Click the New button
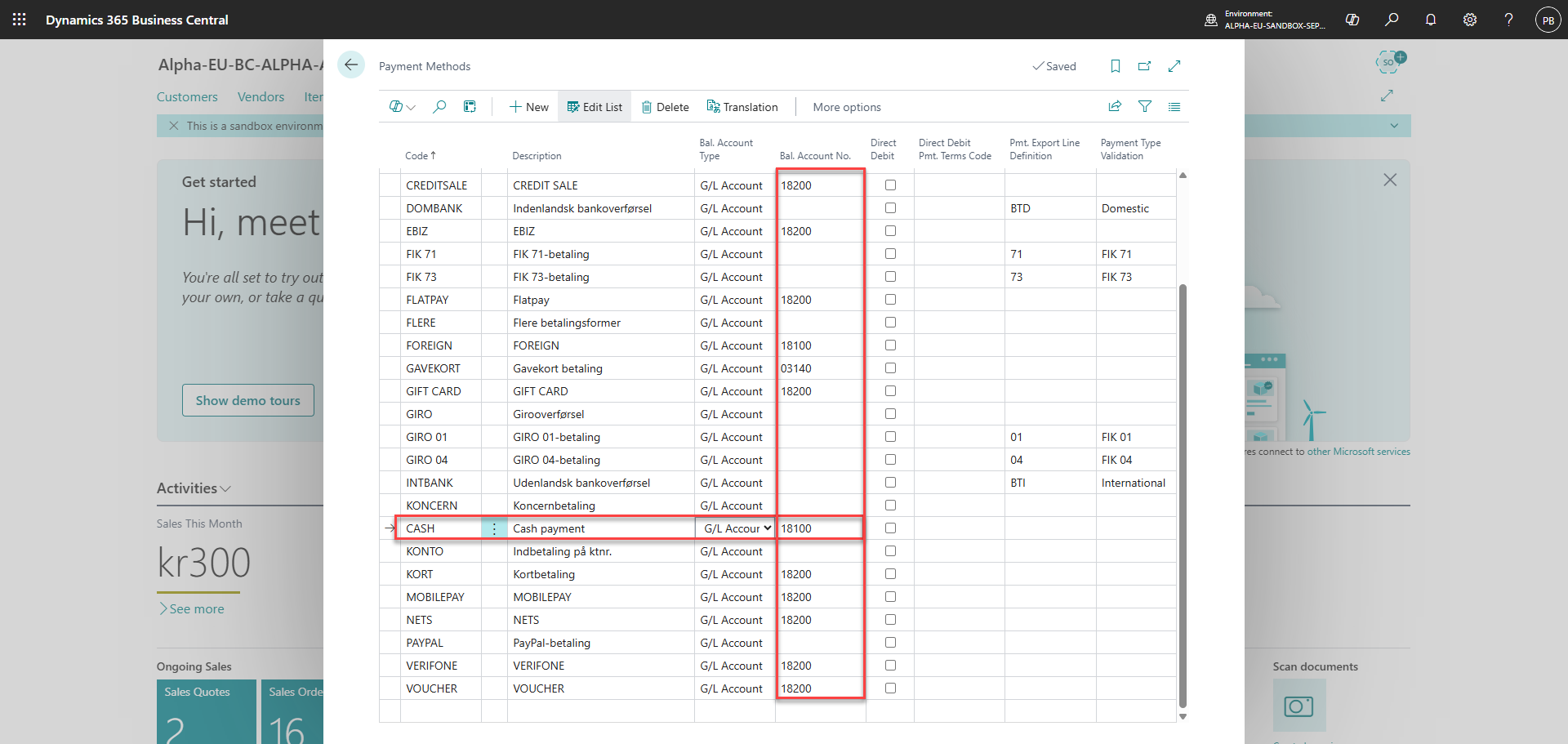The height and width of the screenshot is (744, 1568). [x=528, y=107]
